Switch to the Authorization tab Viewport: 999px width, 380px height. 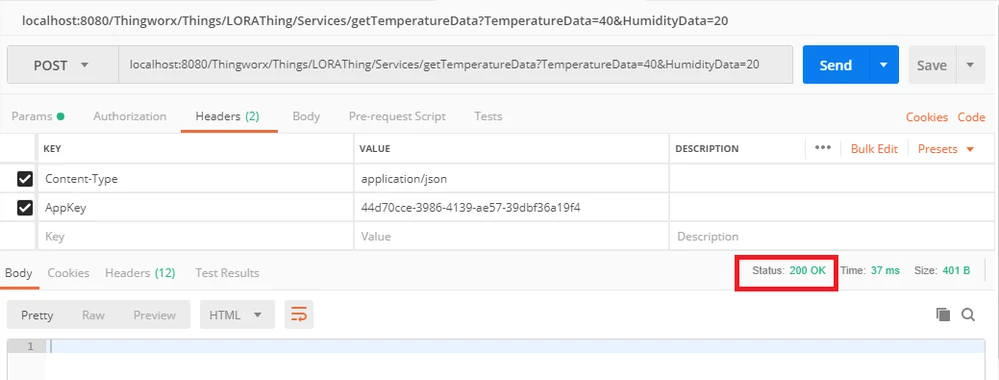point(130,116)
